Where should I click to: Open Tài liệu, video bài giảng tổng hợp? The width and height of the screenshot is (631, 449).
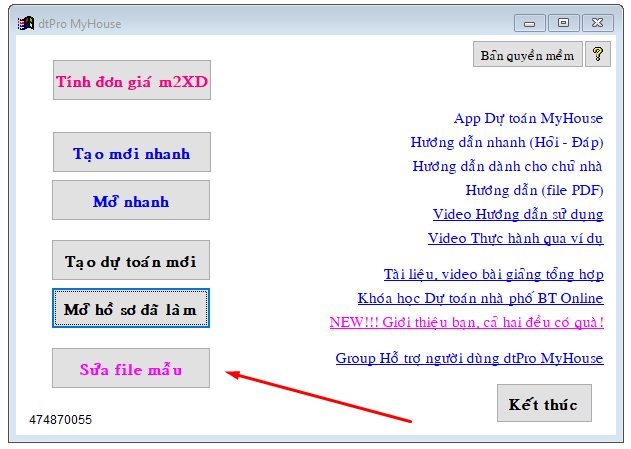pos(493,274)
